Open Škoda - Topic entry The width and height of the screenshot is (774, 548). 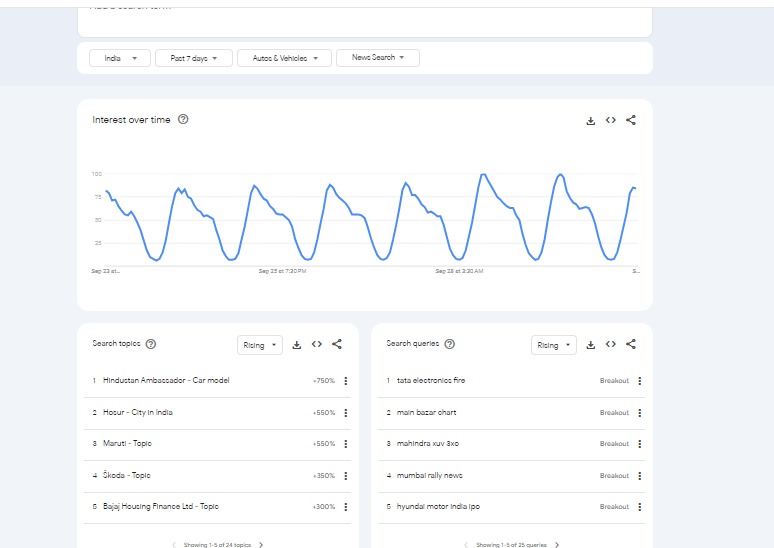(x=126, y=475)
